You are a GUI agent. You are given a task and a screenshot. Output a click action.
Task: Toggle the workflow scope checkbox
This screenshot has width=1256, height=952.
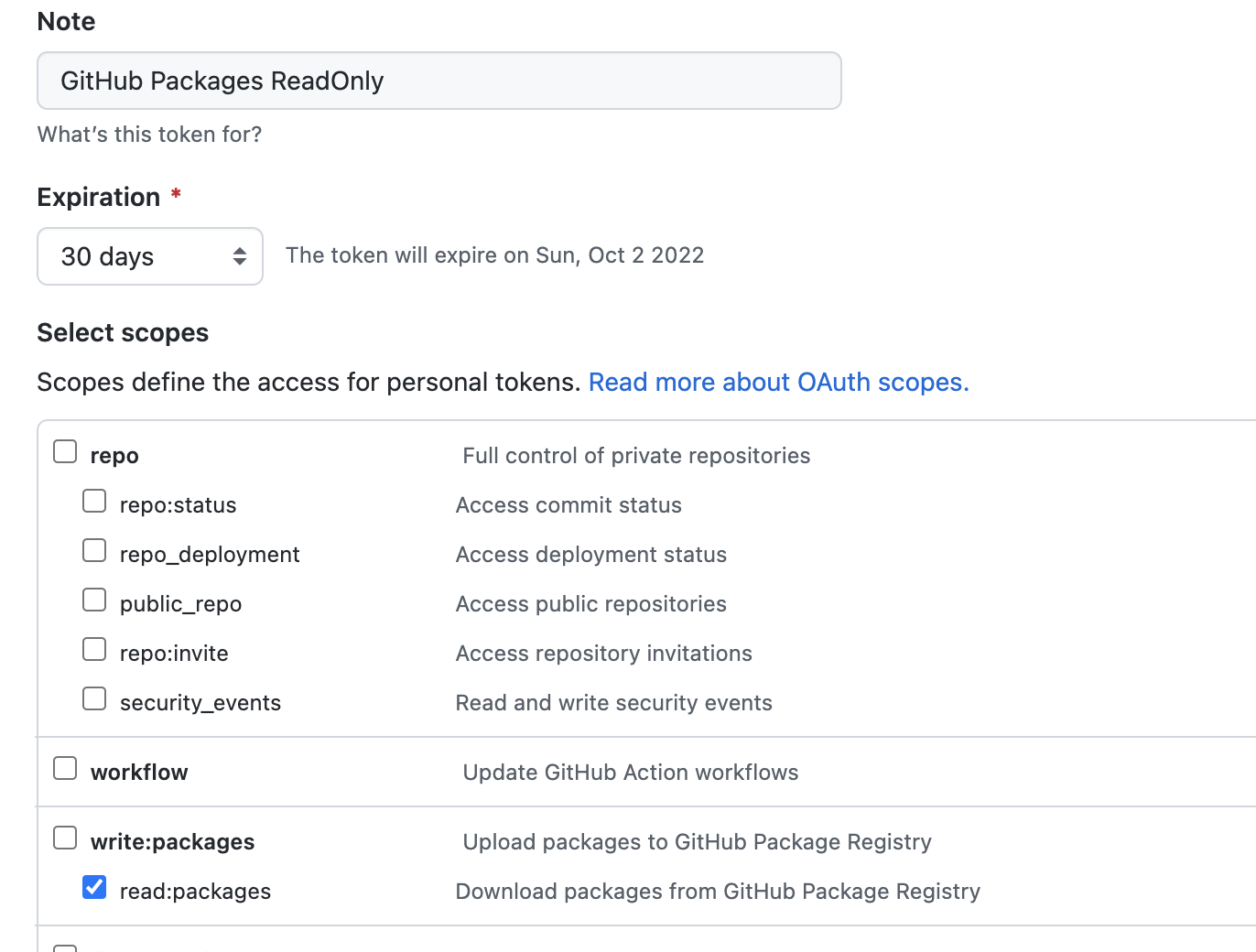tap(65, 768)
